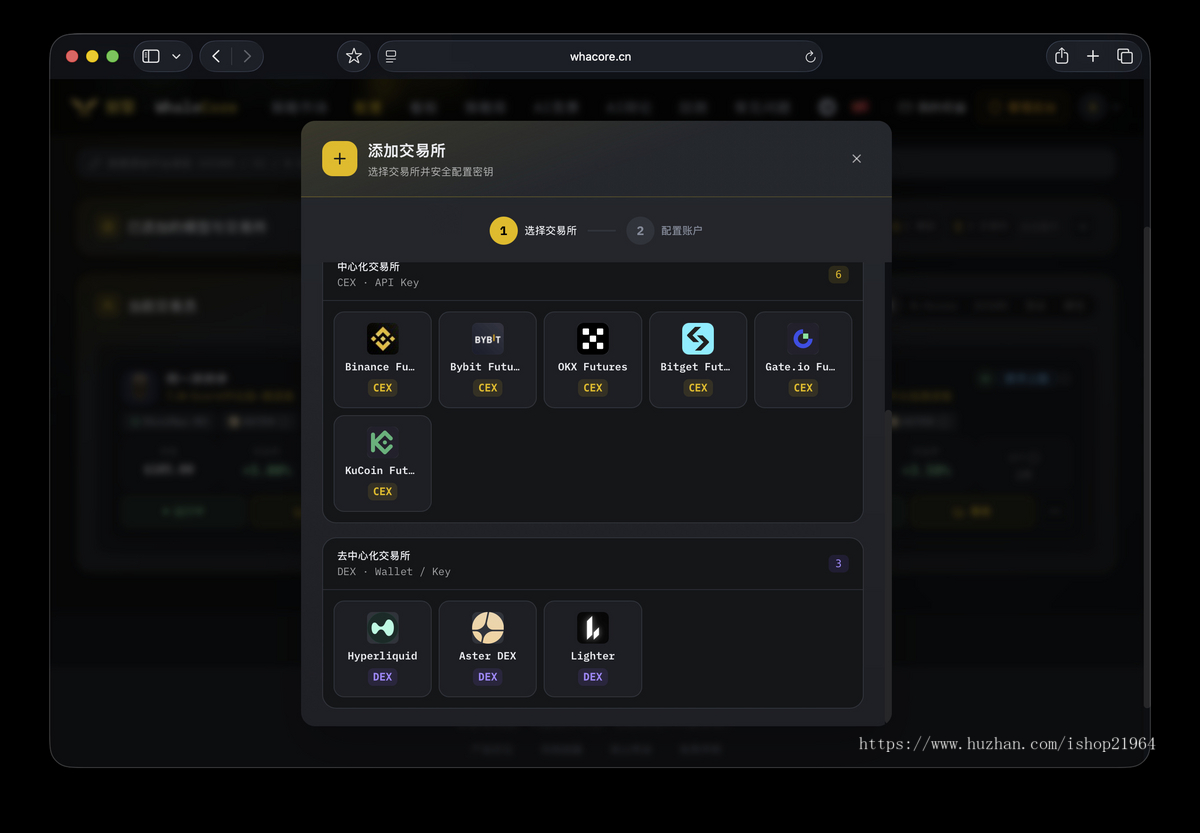
Task: Select the Bitget Futures exchange logo
Action: pos(698,339)
